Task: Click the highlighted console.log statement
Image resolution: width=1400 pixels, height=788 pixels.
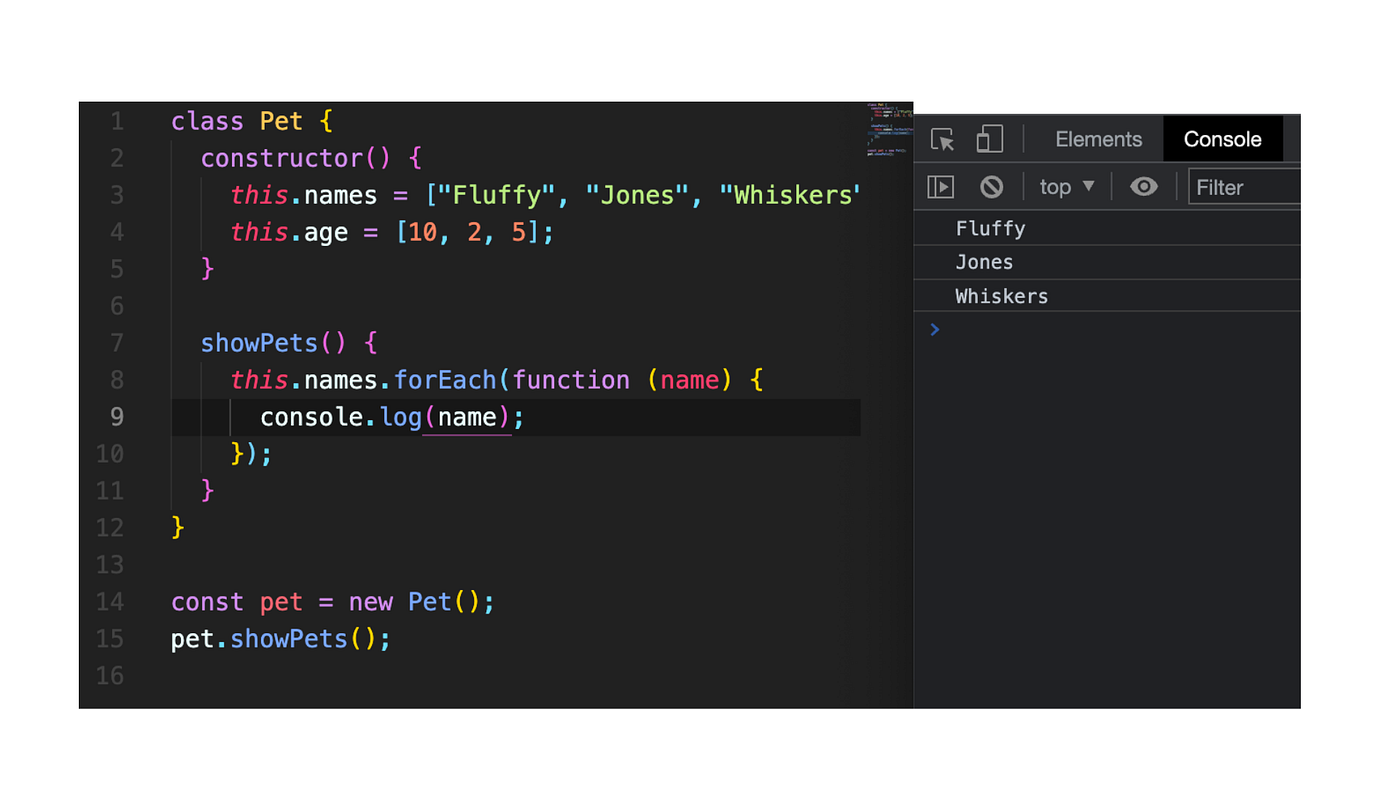Action: pyautogui.click(x=390, y=417)
